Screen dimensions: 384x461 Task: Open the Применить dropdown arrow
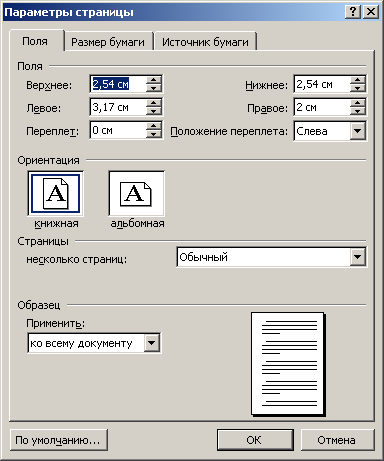[x=152, y=343]
